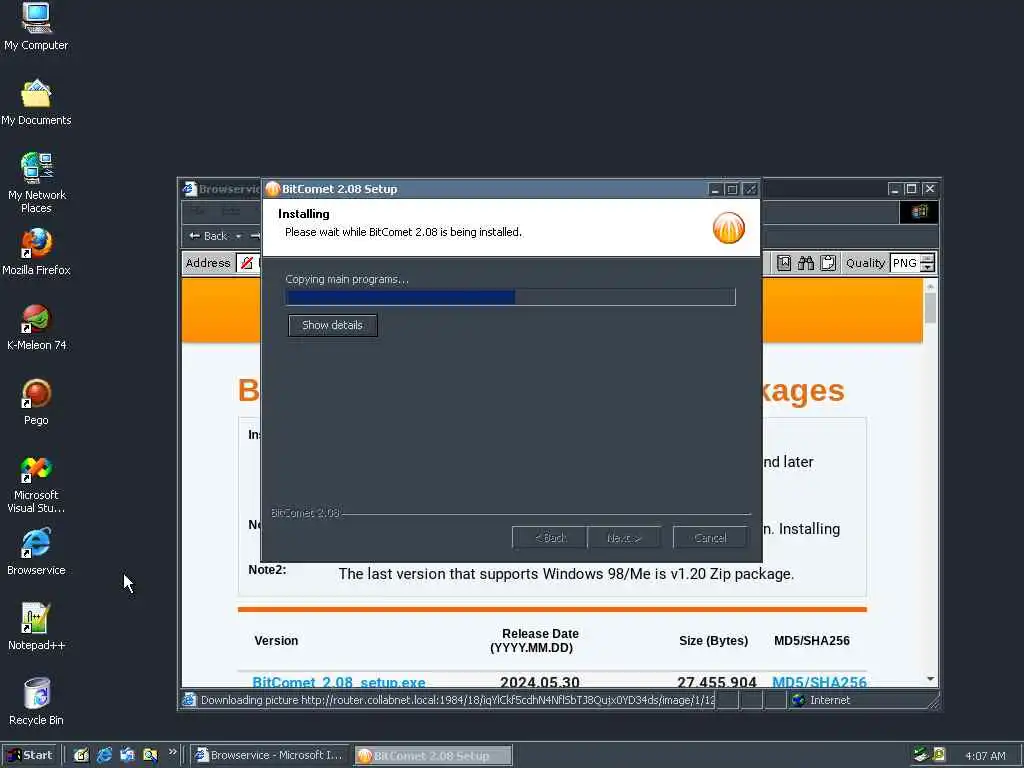The height and width of the screenshot is (768, 1024).
Task: Expand more quick launch items chevron
Action: [172, 752]
